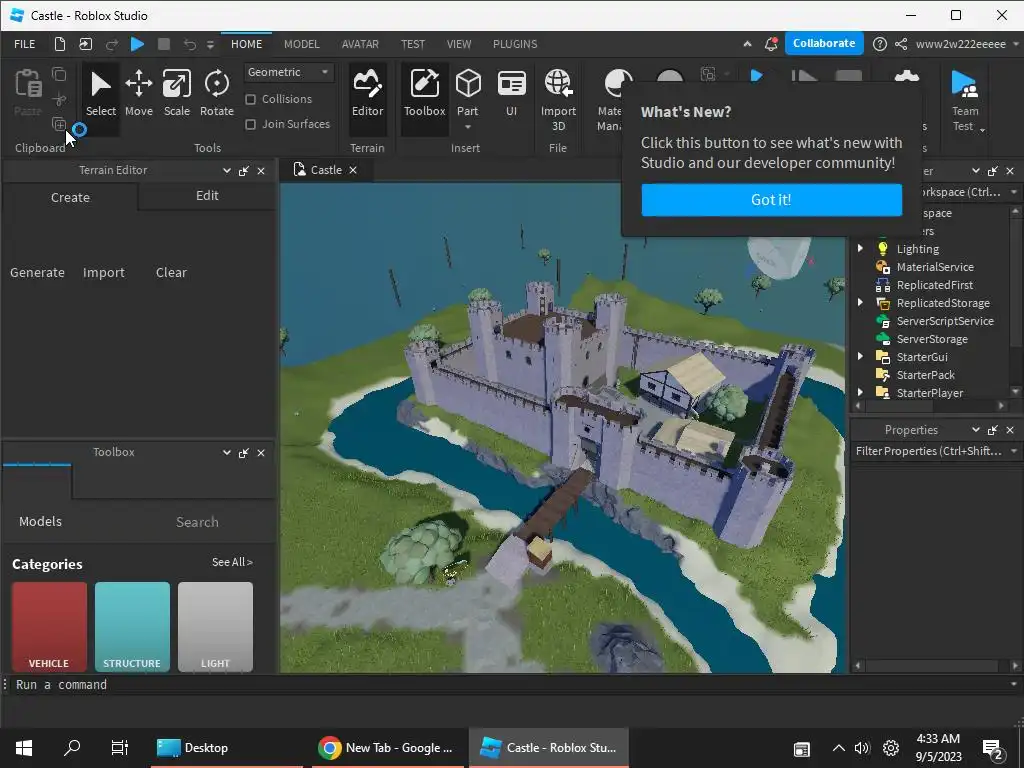Click Generate in Terrain Editor
The height and width of the screenshot is (768, 1024).
click(x=37, y=272)
